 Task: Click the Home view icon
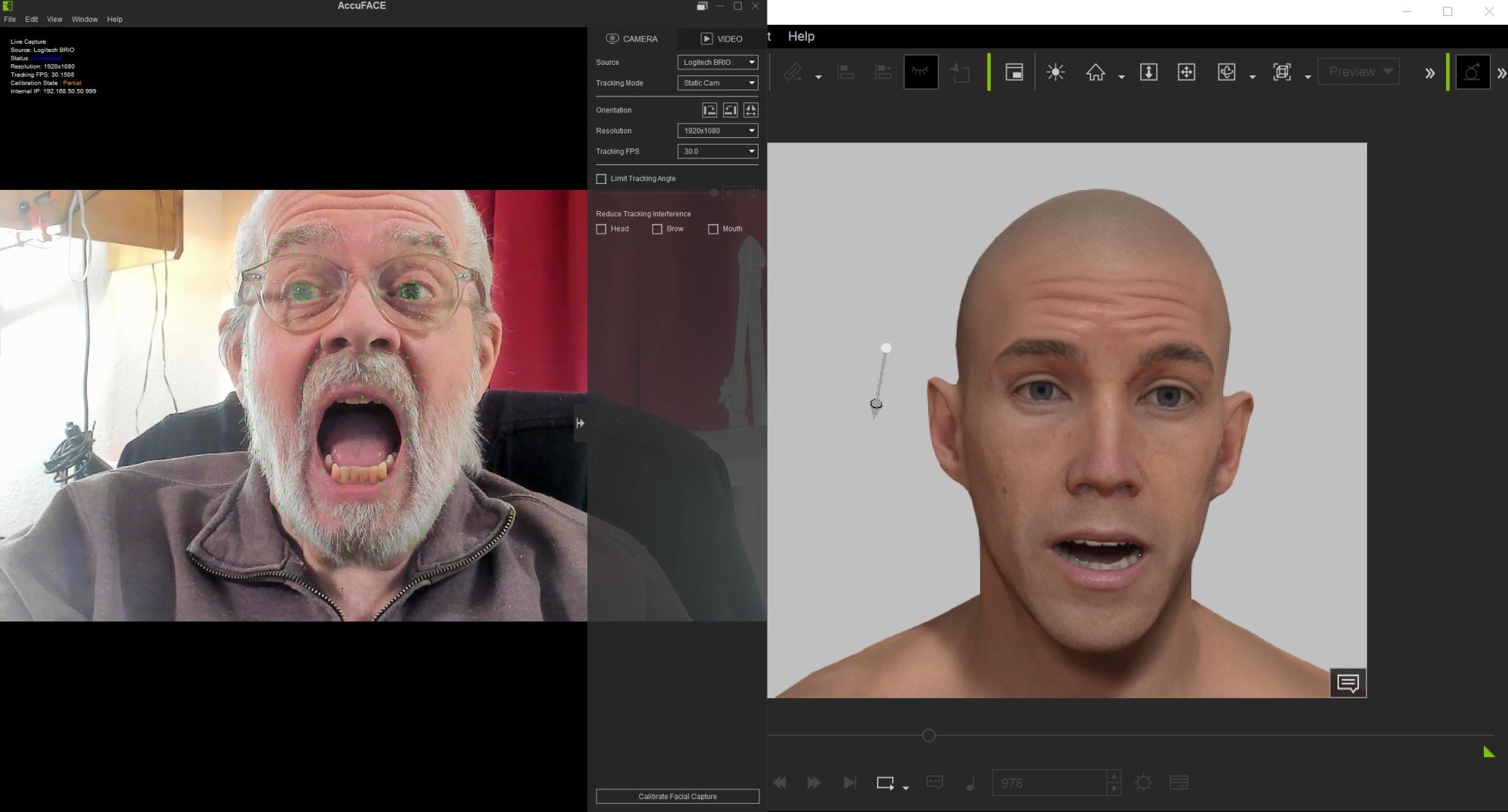(x=1096, y=72)
